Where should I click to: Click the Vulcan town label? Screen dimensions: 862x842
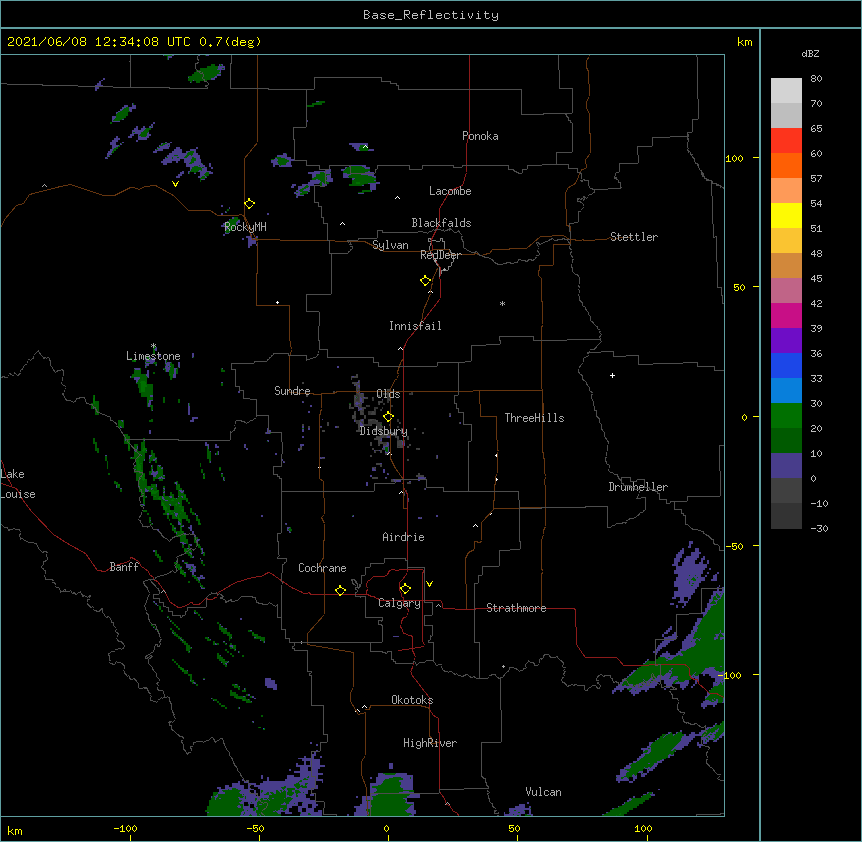[543, 792]
